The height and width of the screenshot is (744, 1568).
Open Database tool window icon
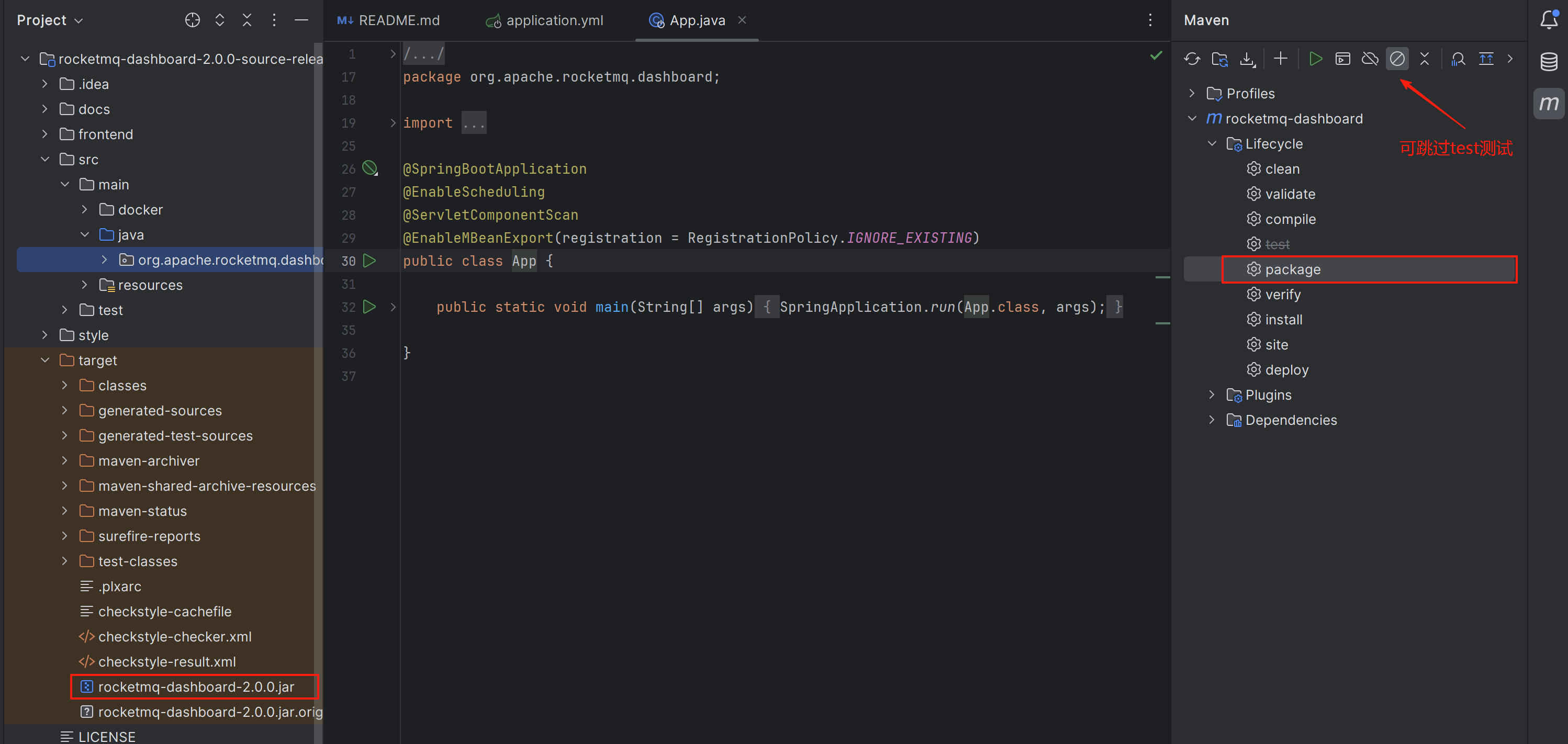[1549, 61]
